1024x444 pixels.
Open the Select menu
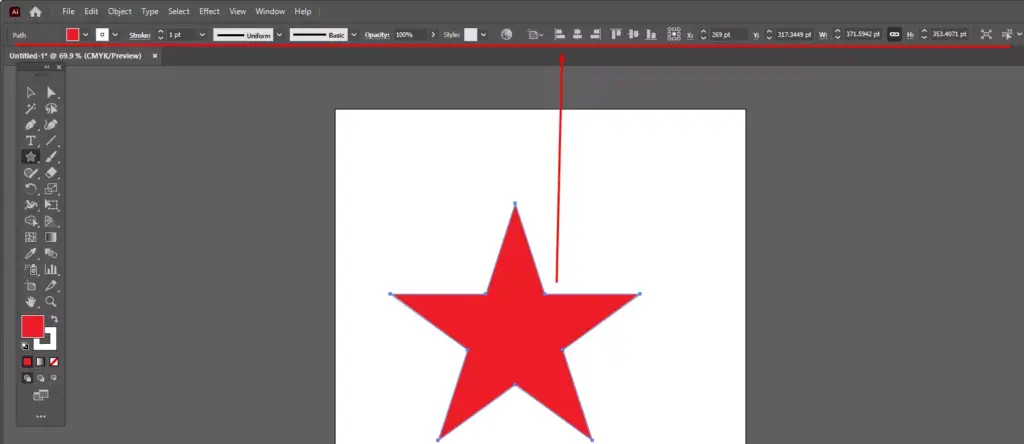178,11
